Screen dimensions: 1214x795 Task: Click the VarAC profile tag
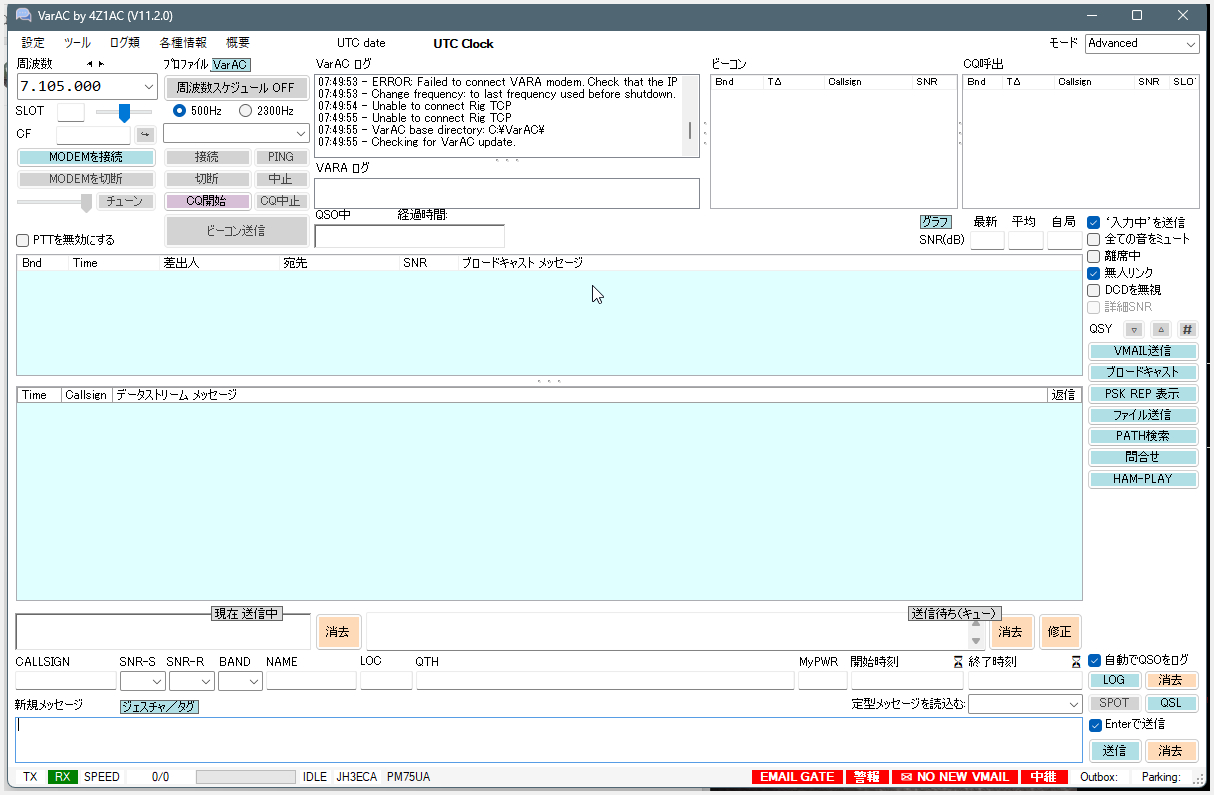coord(231,65)
